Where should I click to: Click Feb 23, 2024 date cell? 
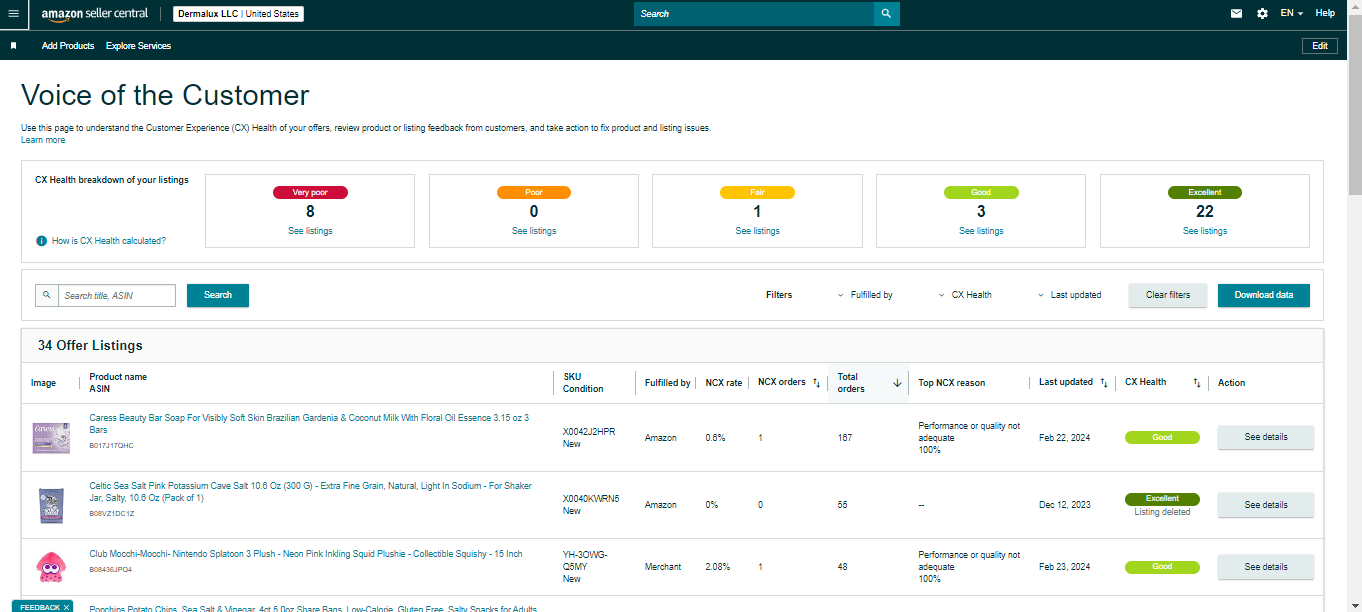pyautogui.click(x=1064, y=567)
